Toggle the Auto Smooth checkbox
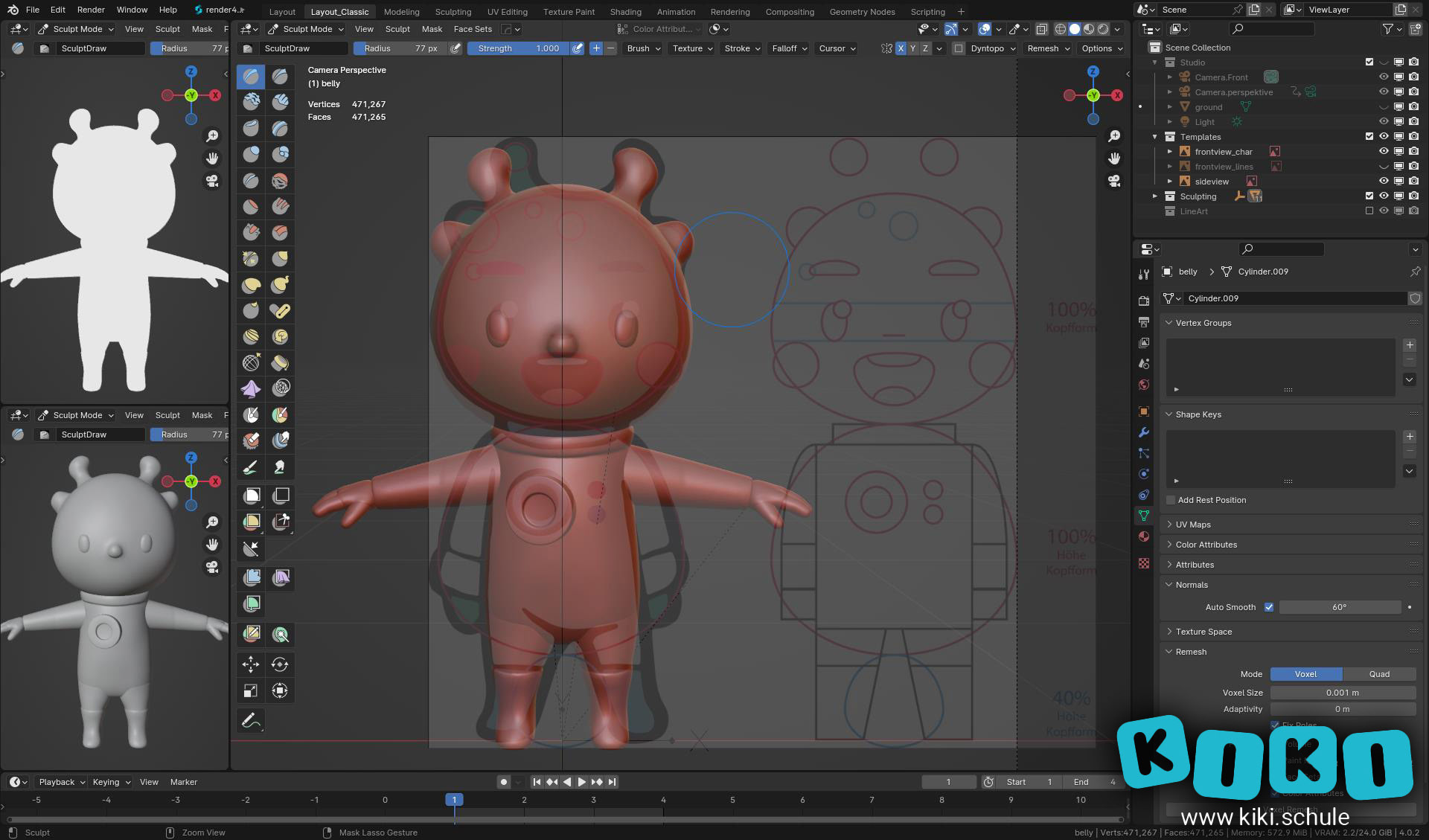The image size is (1429, 840). pos(1269,607)
